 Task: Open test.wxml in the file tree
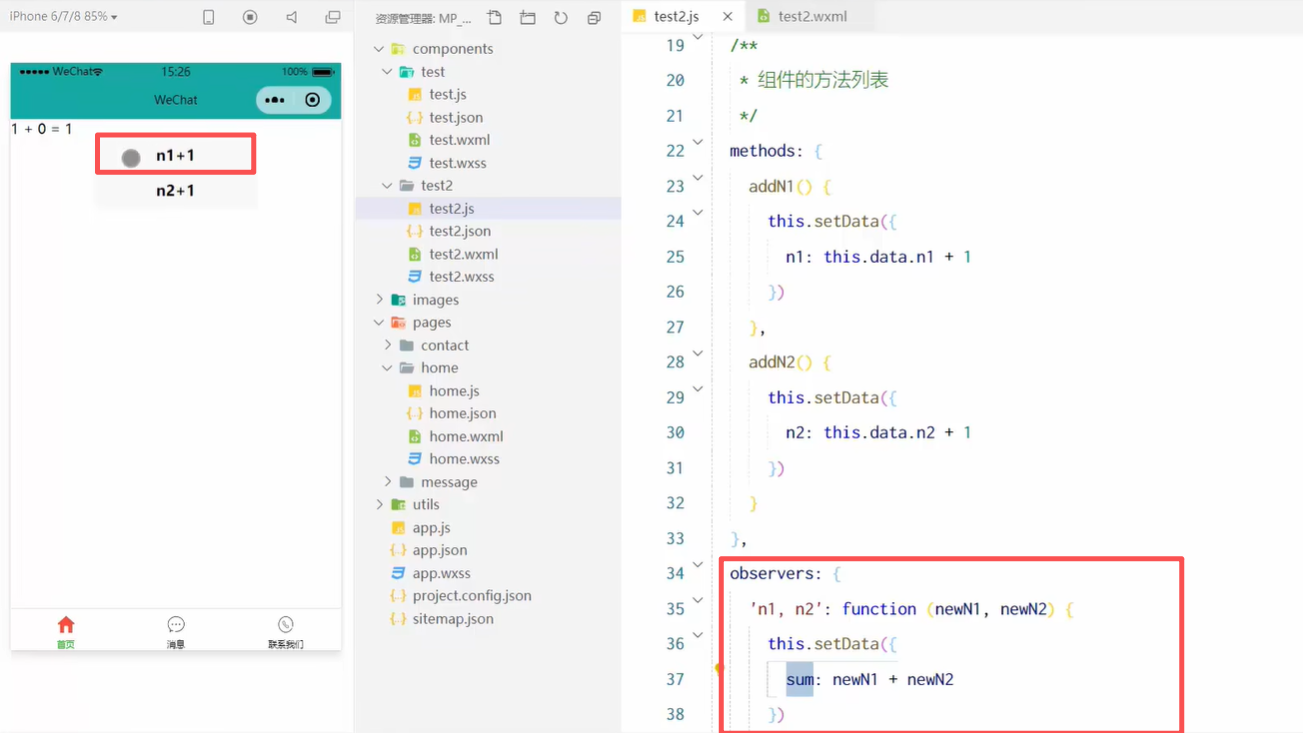(x=459, y=140)
